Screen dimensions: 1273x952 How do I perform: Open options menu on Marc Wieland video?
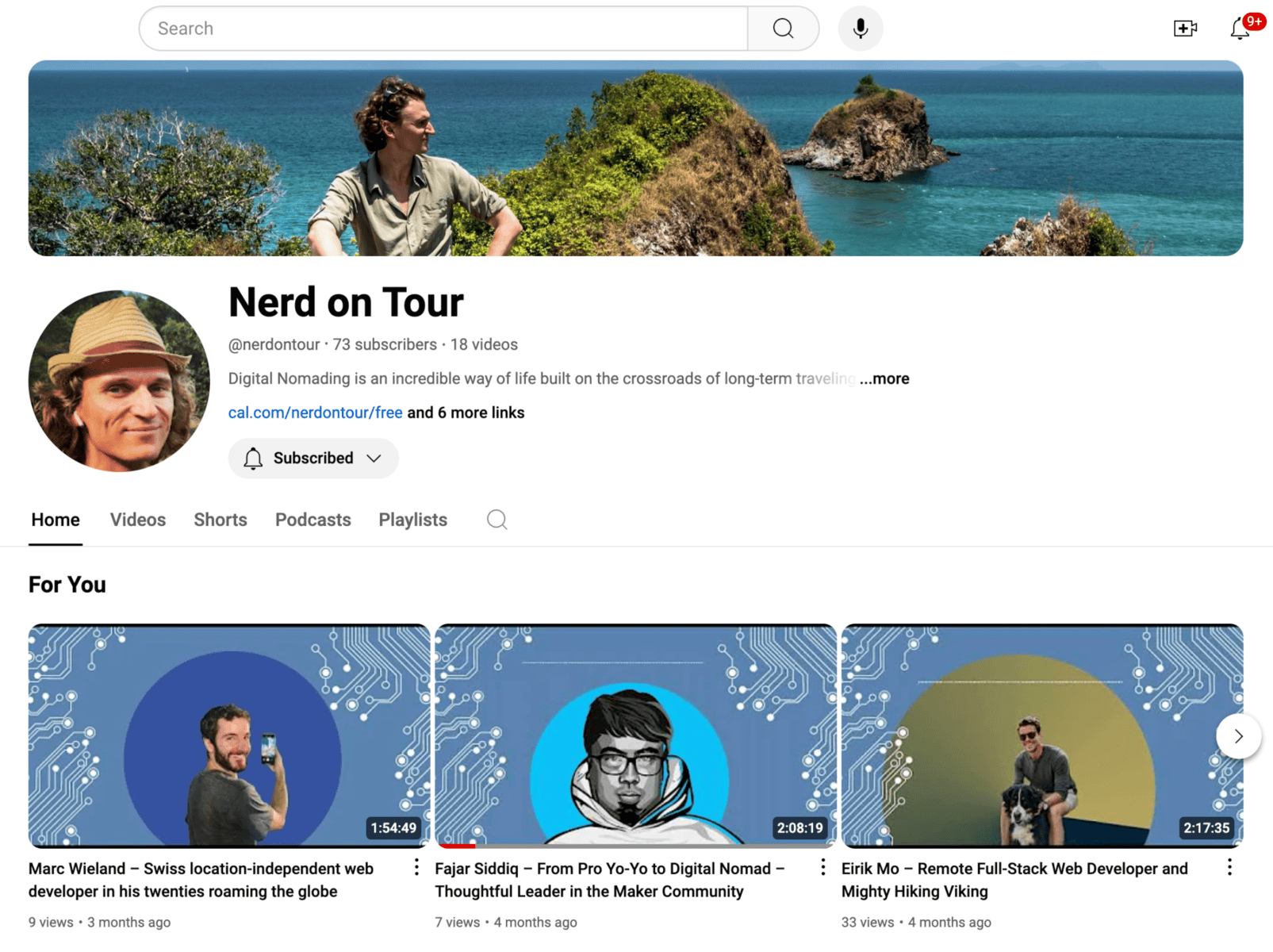(416, 868)
